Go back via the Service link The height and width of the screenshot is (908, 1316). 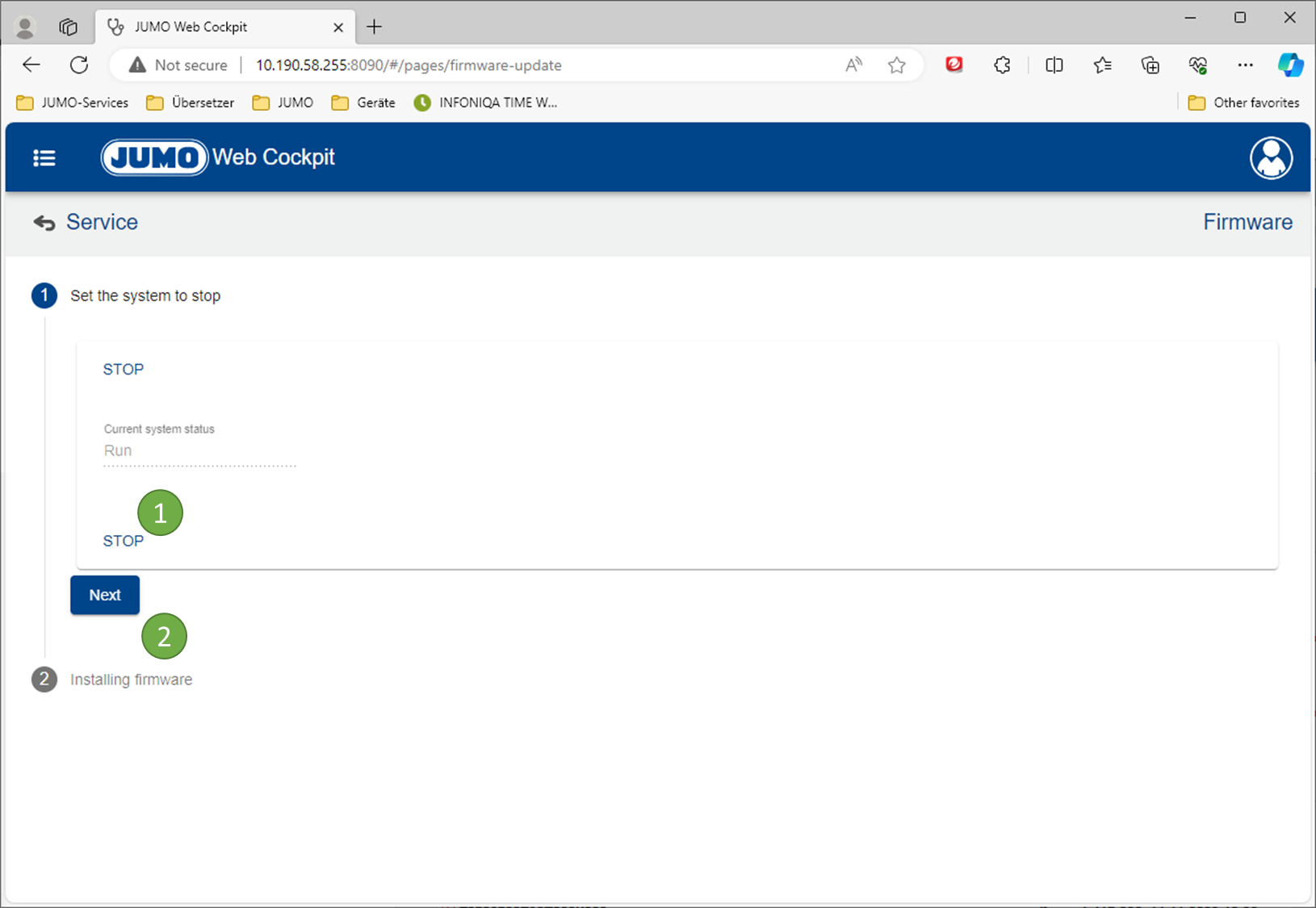tap(102, 223)
